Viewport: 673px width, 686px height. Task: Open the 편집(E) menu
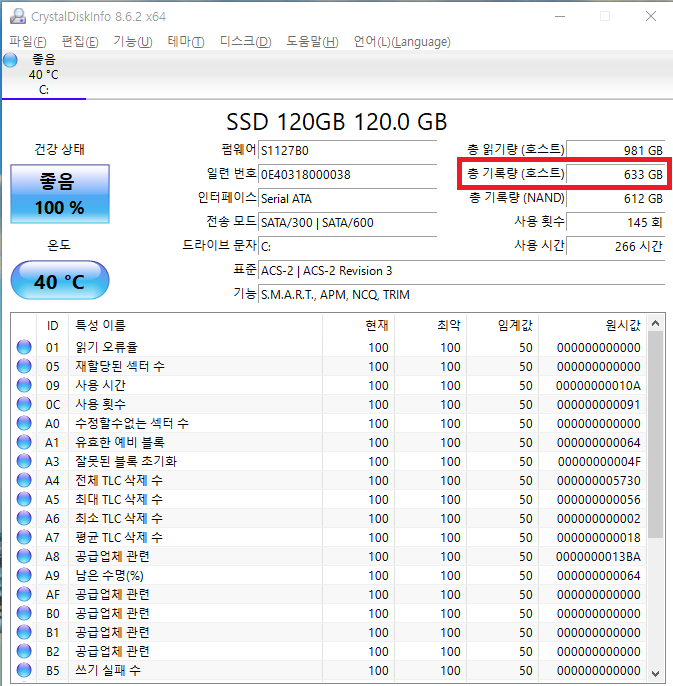point(80,42)
